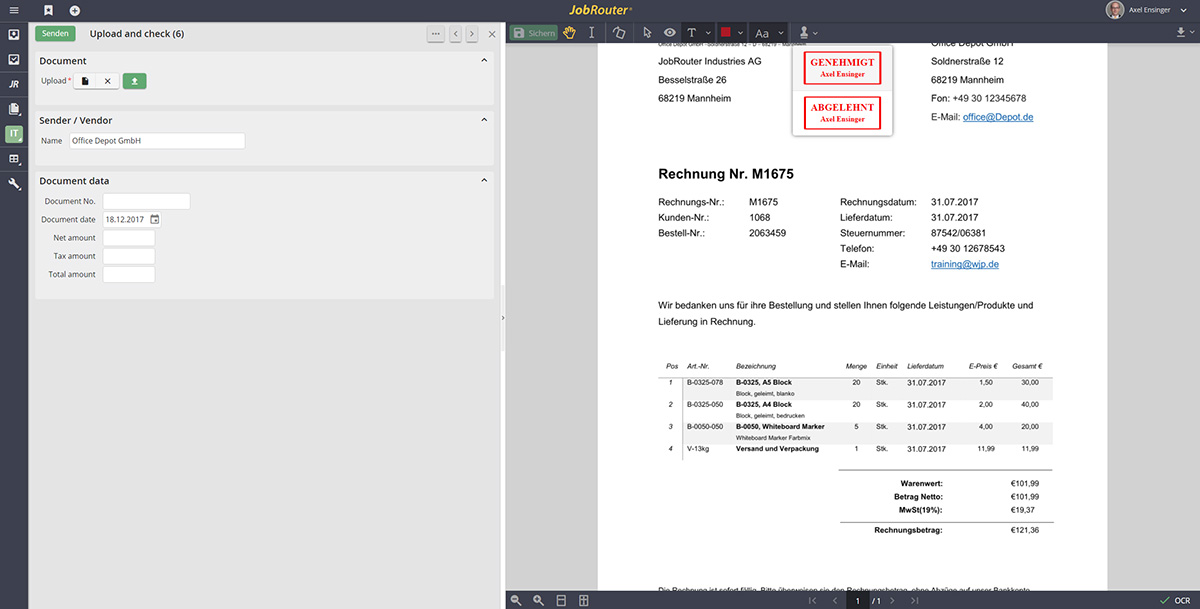The image size is (1200, 609).
Task: Choose the GENEHMIGT stamp
Action: pyautogui.click(x=842, y=68)
